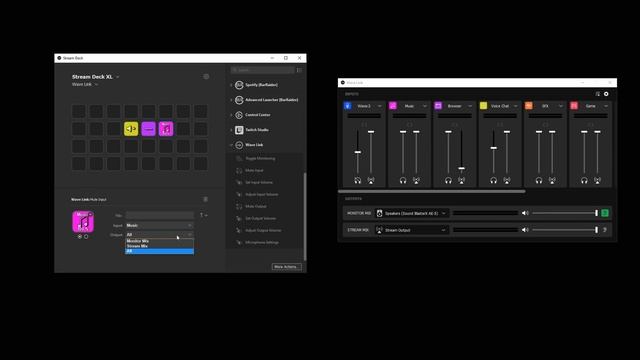Click the Stream Mix ear listen icon

coord(605,230)
